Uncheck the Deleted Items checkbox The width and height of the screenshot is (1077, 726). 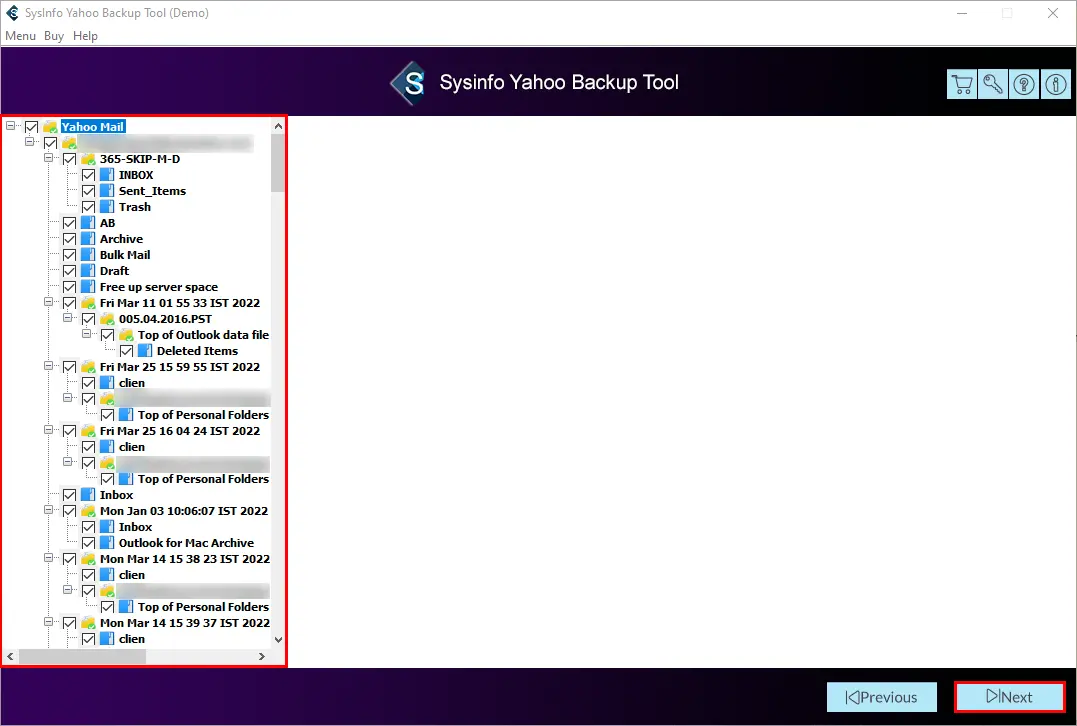[x=126, y=351]
